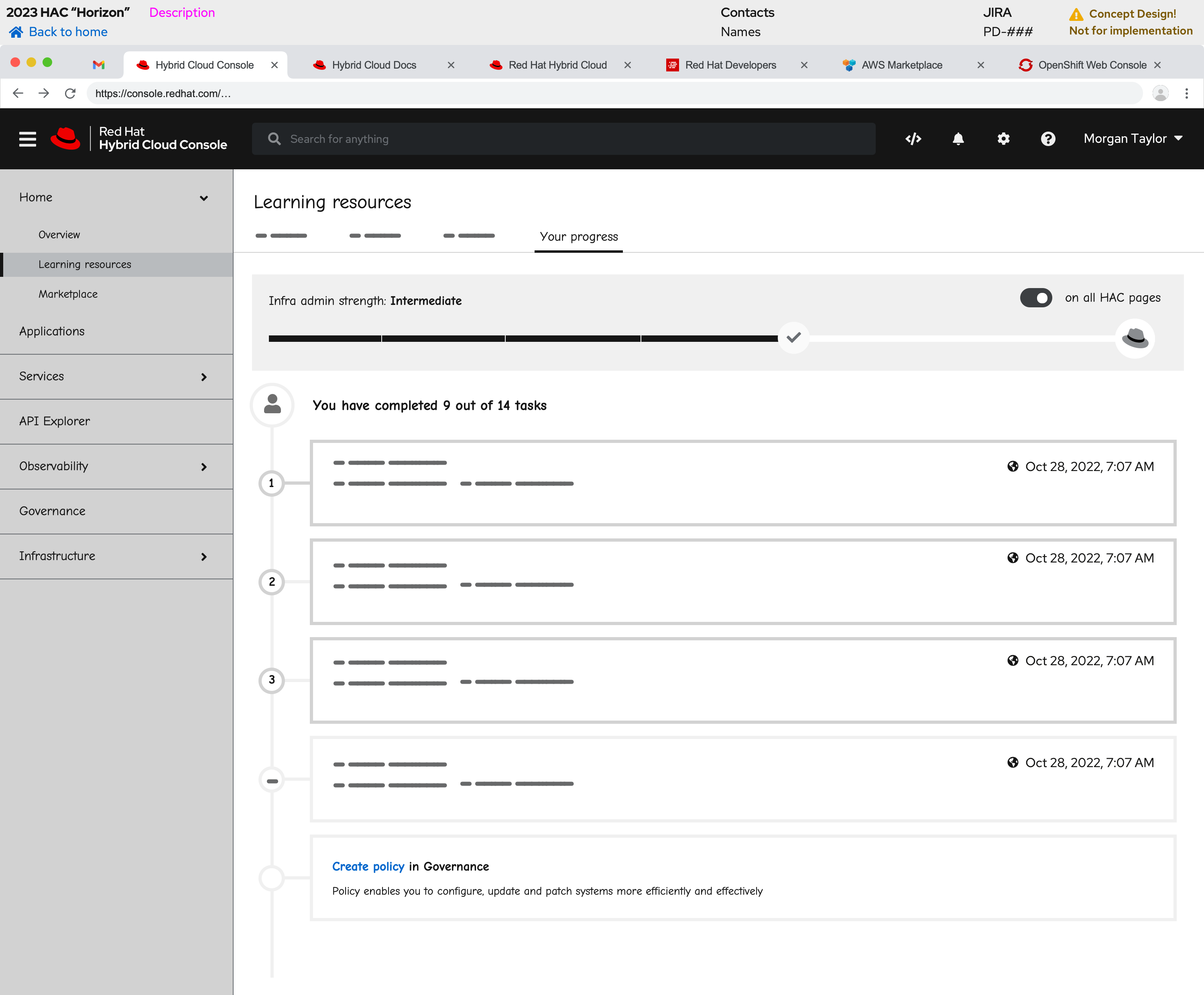Viewport: 1204px width, 995px height.
Task: Toggle the 'on all HAC pages' switch
Action: click(x=1035, y=297)
